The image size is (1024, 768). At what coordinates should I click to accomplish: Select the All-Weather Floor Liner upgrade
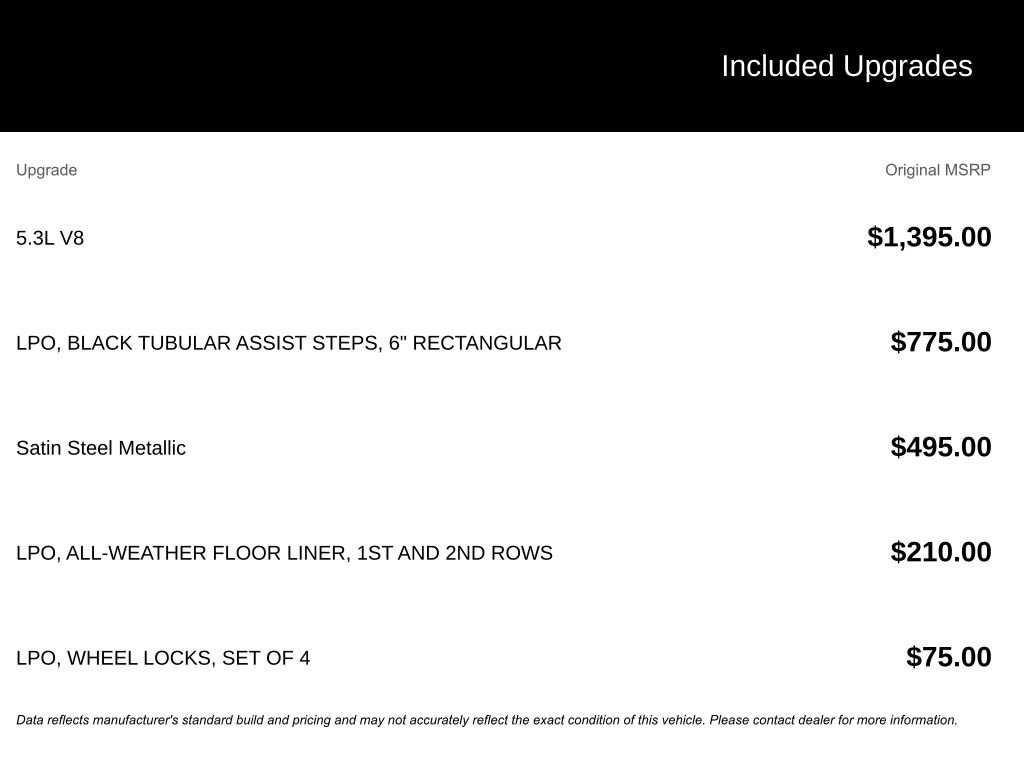click(284, 553)
